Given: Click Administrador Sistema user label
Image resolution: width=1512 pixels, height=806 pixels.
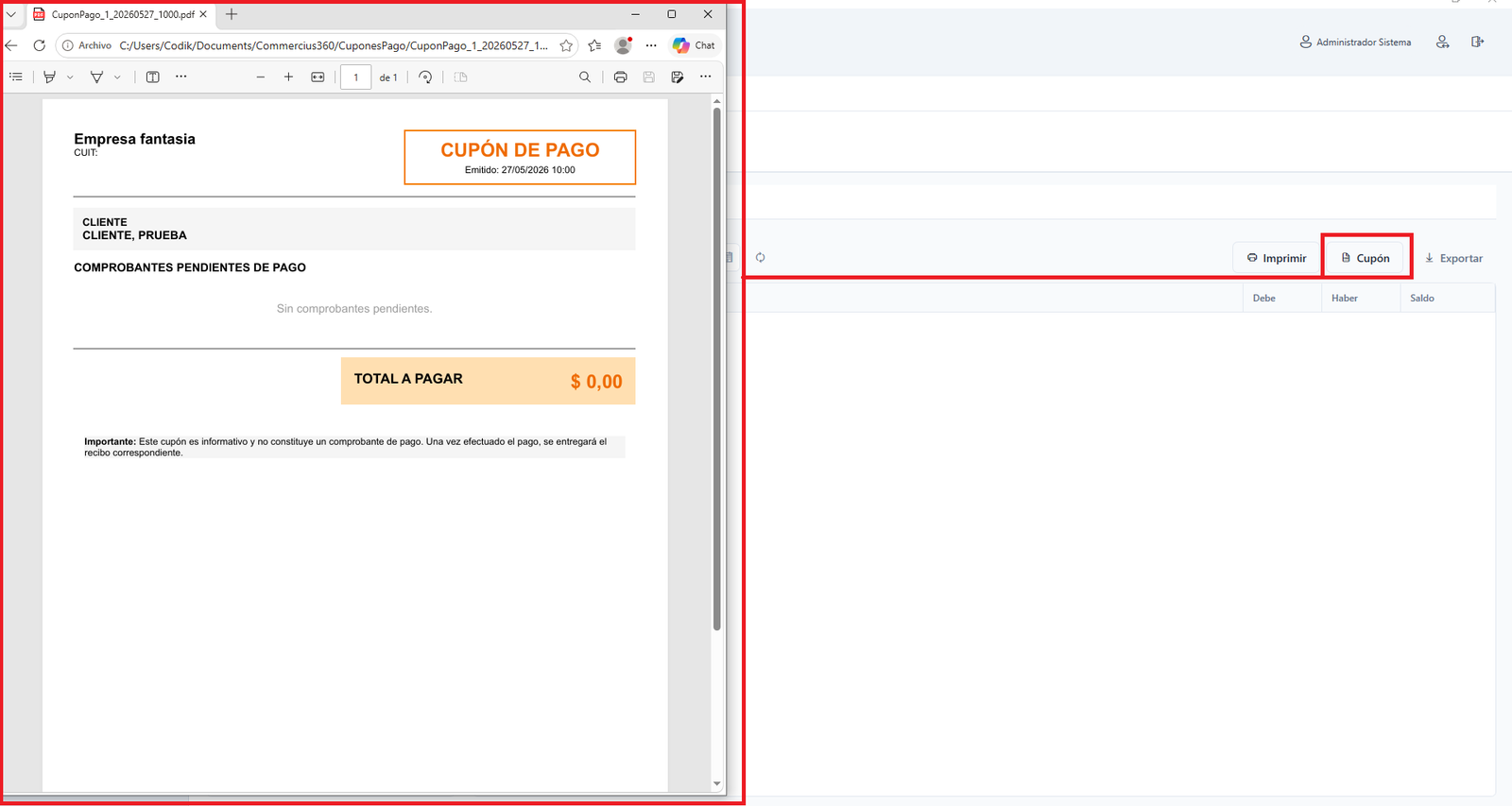Looking at the screenshot, I should (1355, 43).
